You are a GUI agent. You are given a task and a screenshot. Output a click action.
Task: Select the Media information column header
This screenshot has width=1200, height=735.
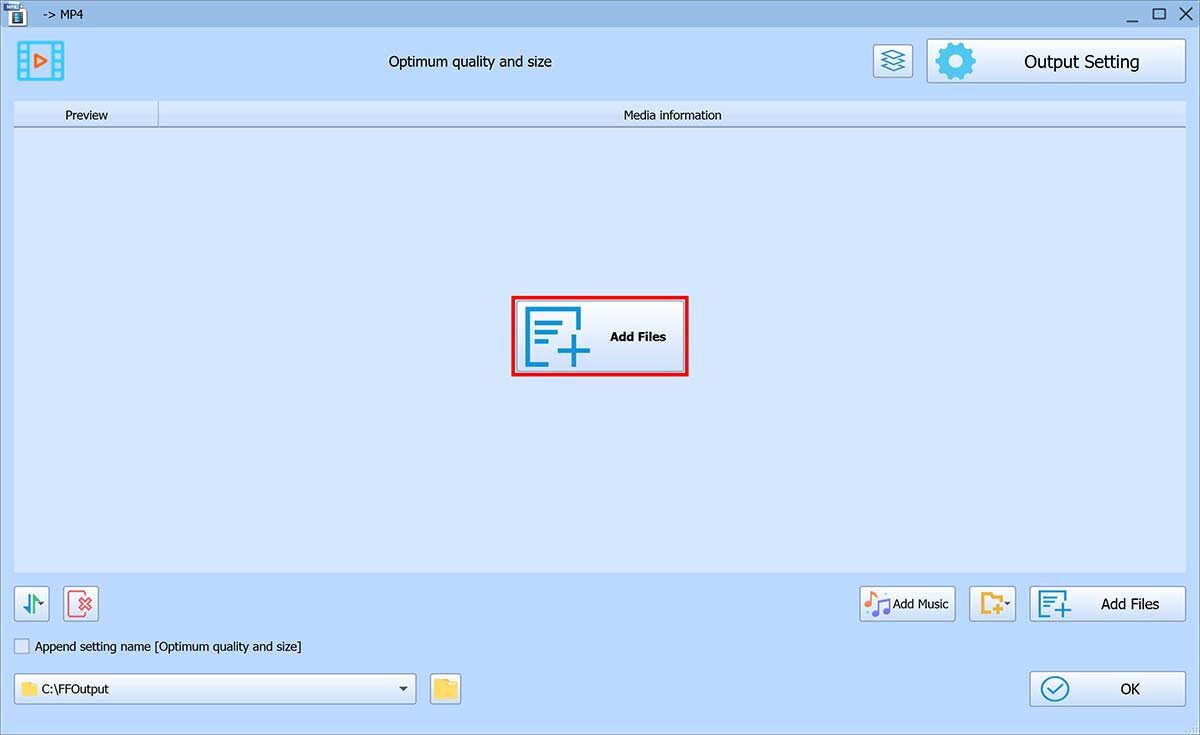672,114
